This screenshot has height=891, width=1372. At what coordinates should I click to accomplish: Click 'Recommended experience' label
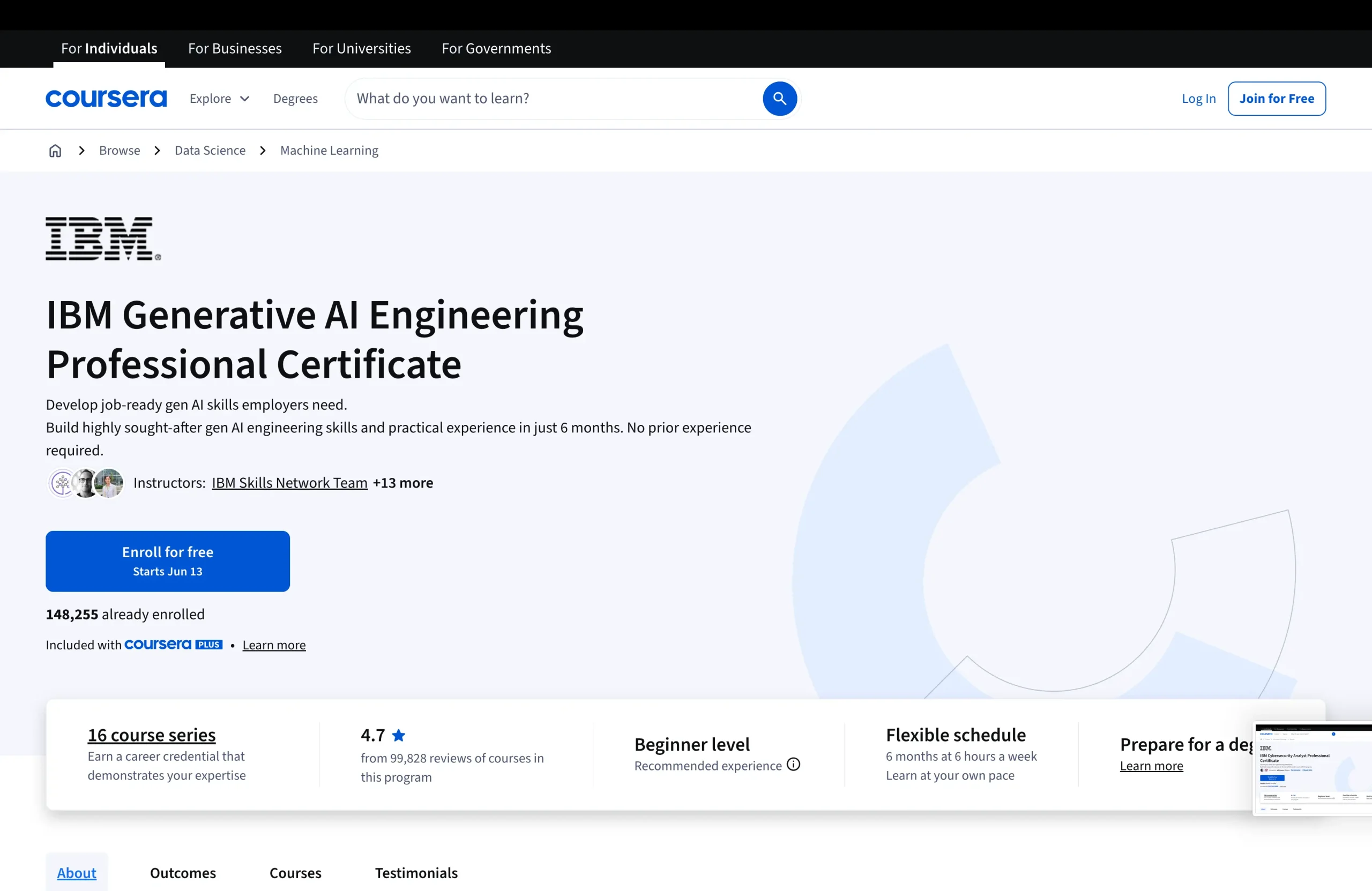[708, 766]
